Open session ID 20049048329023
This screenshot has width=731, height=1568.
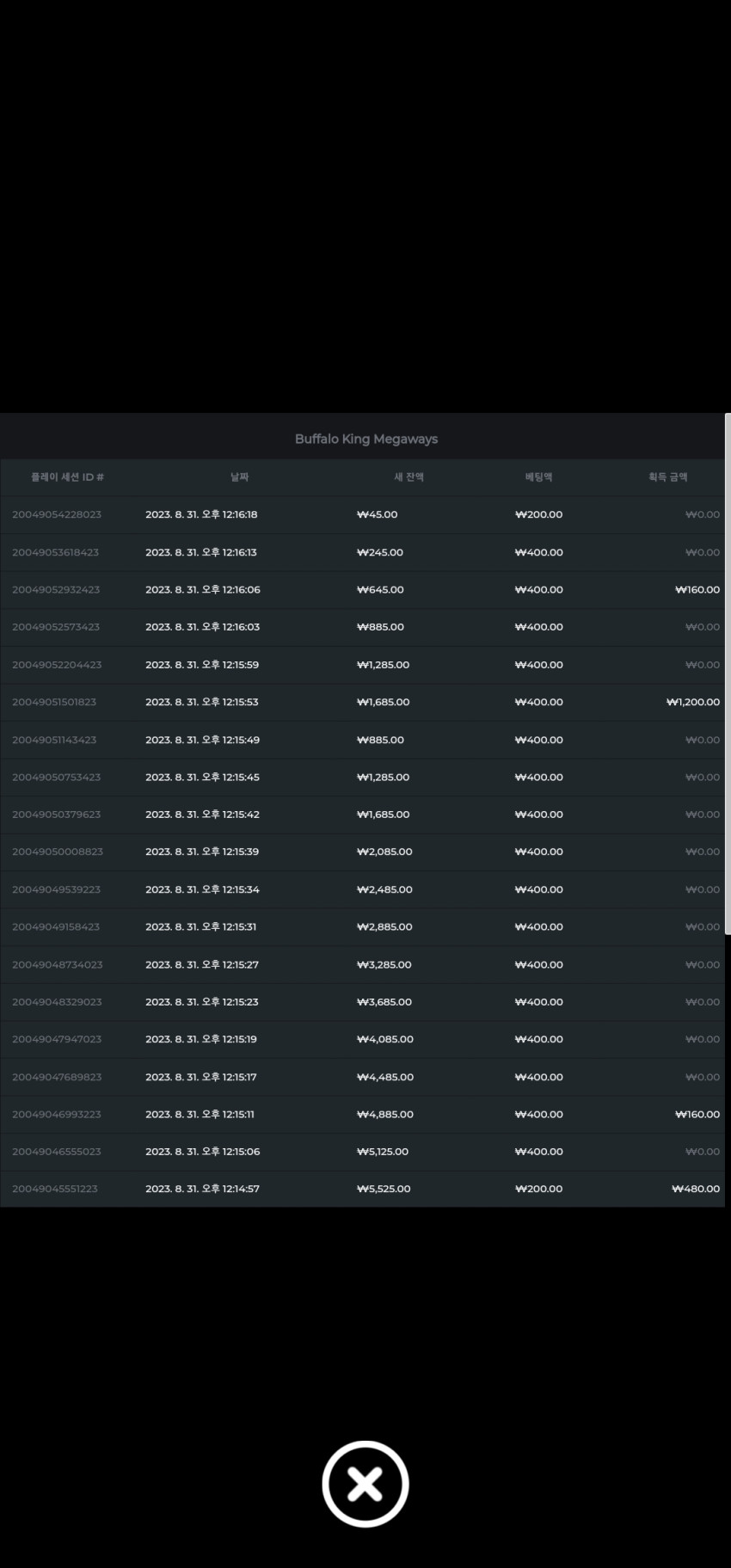(57, 1002)
